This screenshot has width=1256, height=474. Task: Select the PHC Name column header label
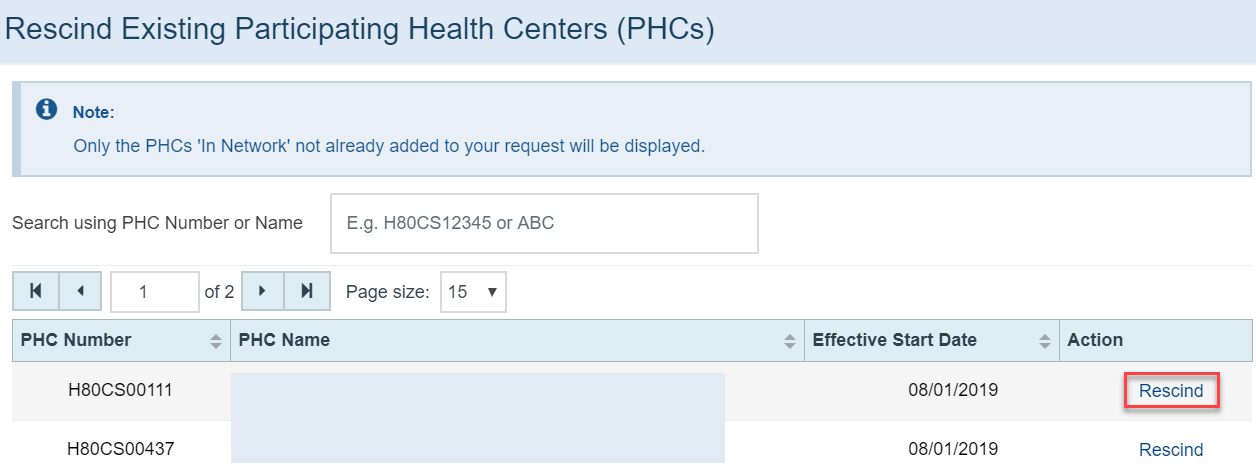284,340
